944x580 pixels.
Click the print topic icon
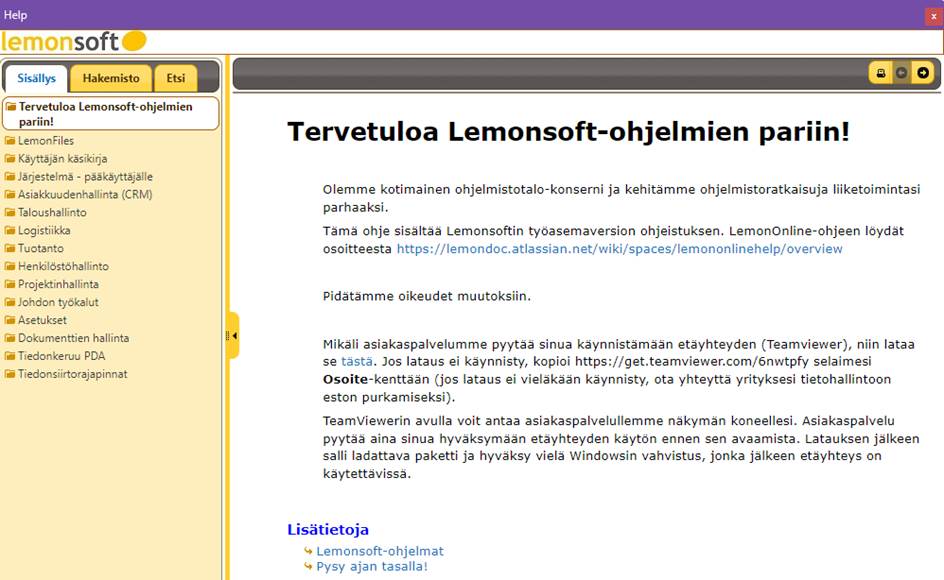[881, 73]
